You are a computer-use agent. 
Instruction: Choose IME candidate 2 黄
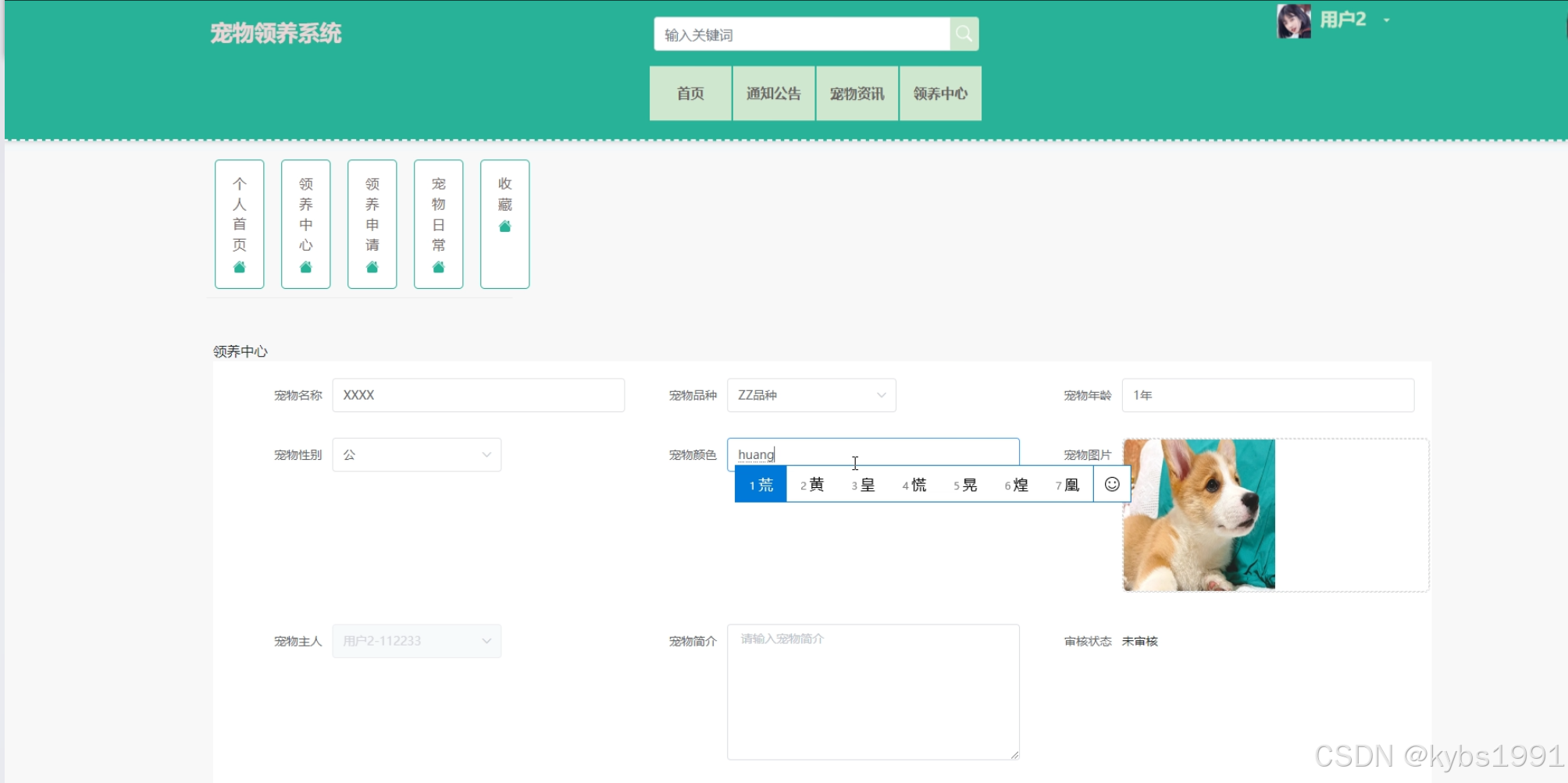pyautogui.click(x=812, y=485)
